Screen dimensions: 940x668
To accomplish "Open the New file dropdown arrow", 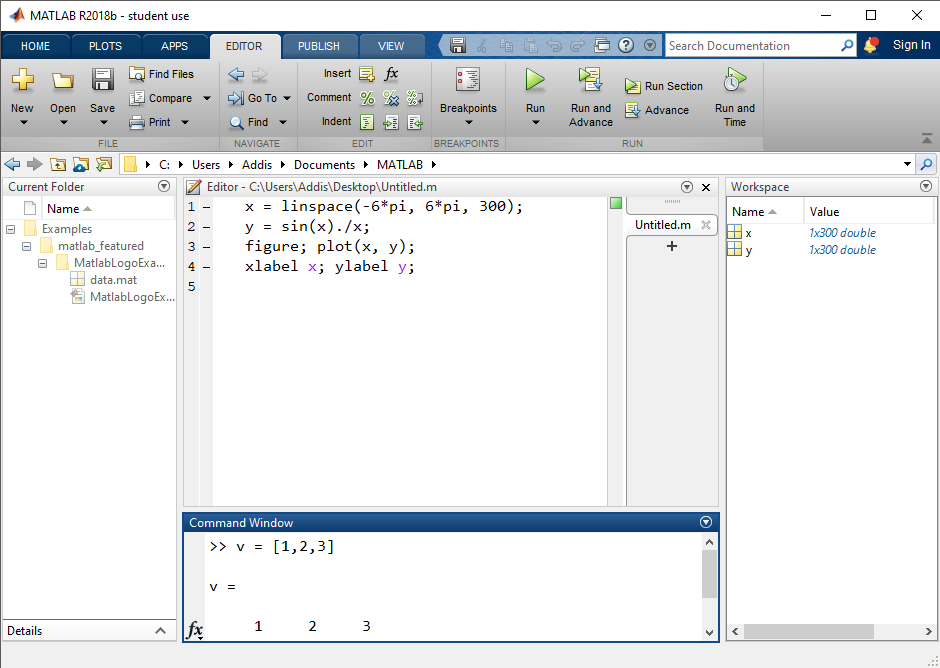I will pyautogui.click(x=22, y=122).
